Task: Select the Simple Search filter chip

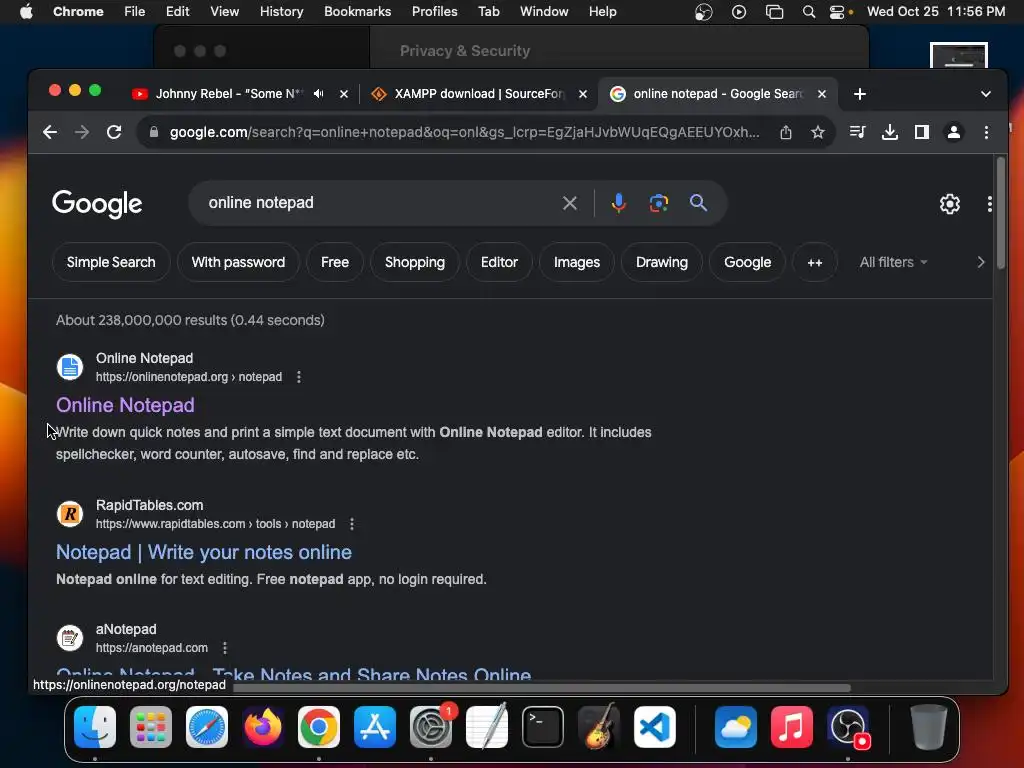Action: pos(111,263)
